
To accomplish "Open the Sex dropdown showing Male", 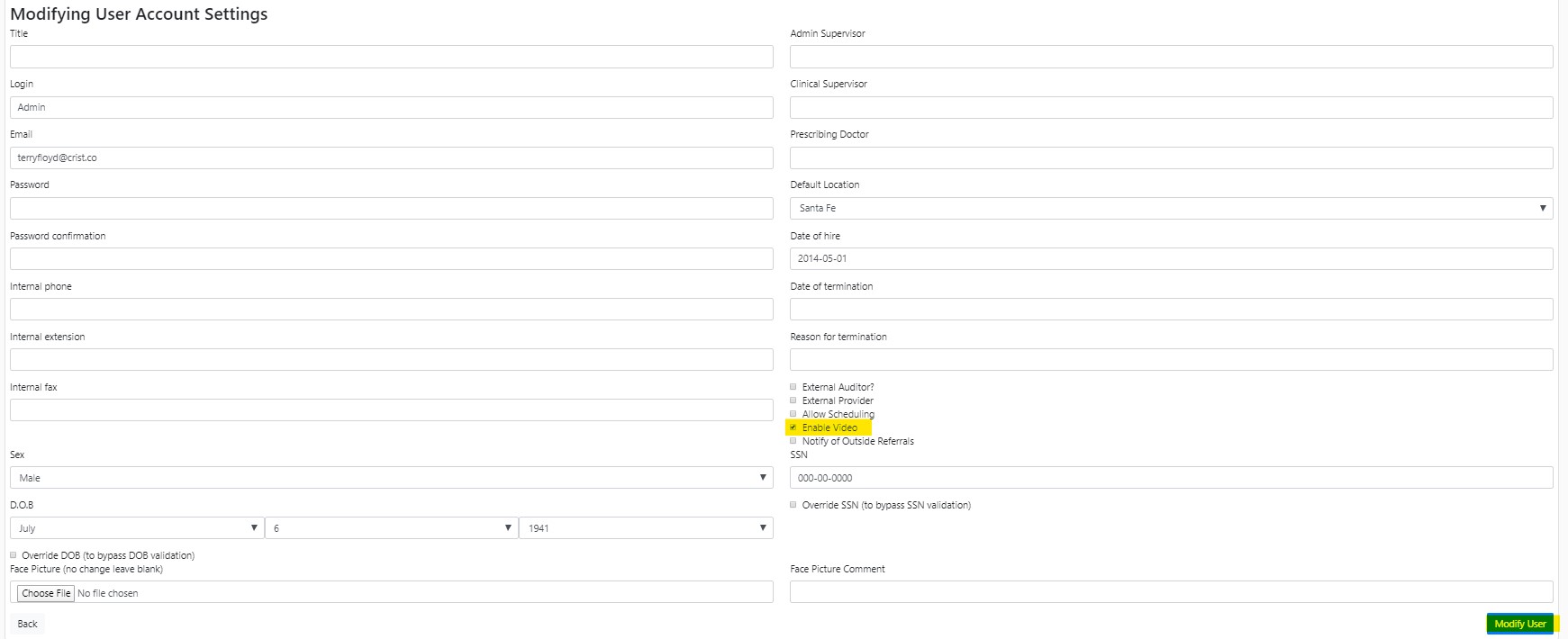I will point(391,478).
